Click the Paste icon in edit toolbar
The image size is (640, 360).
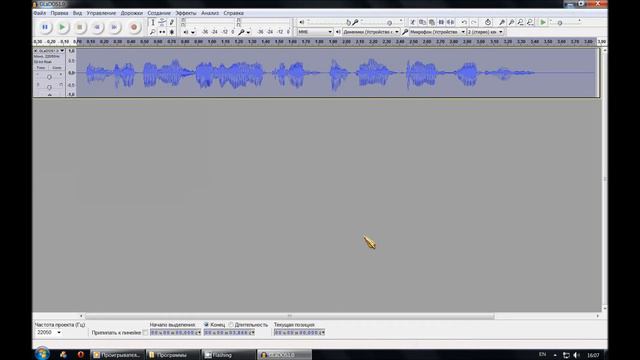point(431,22)
